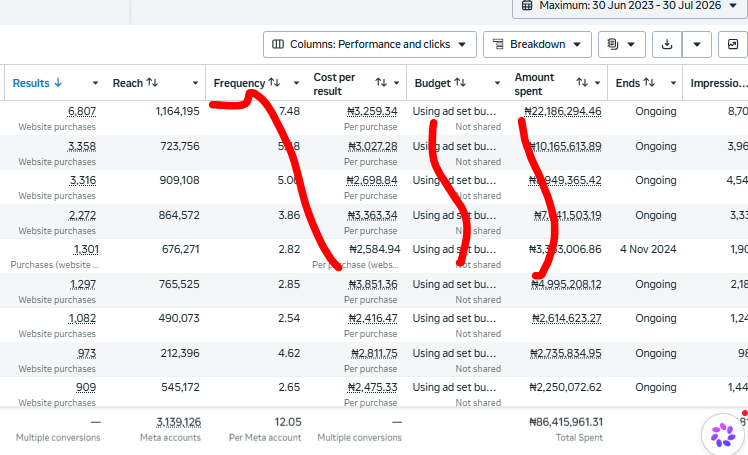
Task: Click the export download icon
Action: (x=667, y=44)
